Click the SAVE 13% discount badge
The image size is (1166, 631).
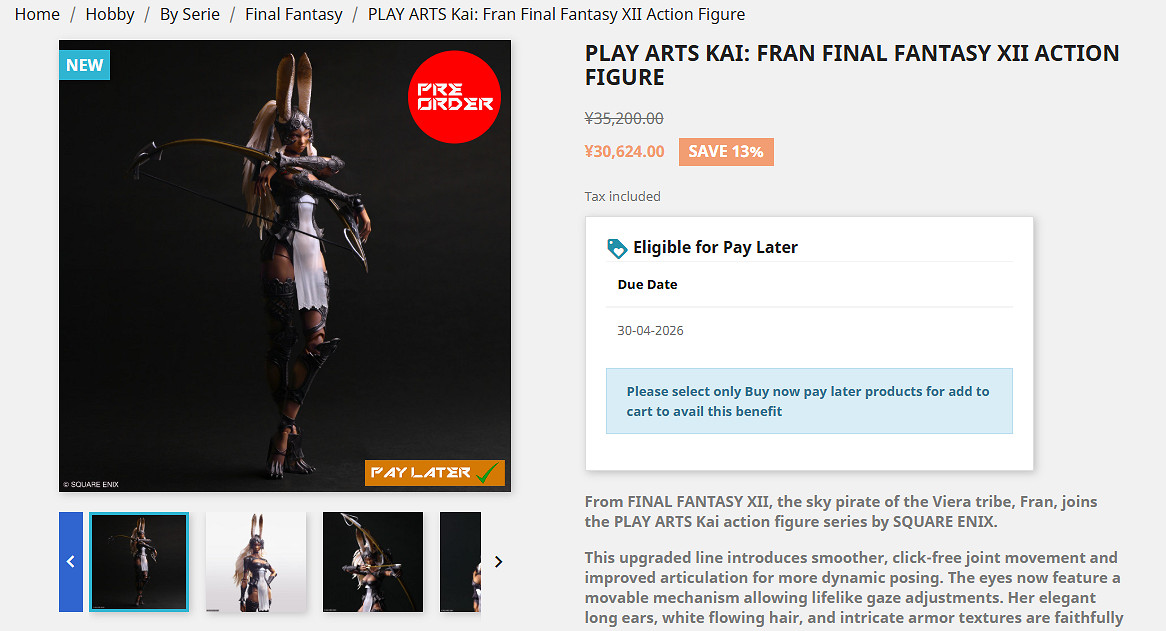point(726,152)
